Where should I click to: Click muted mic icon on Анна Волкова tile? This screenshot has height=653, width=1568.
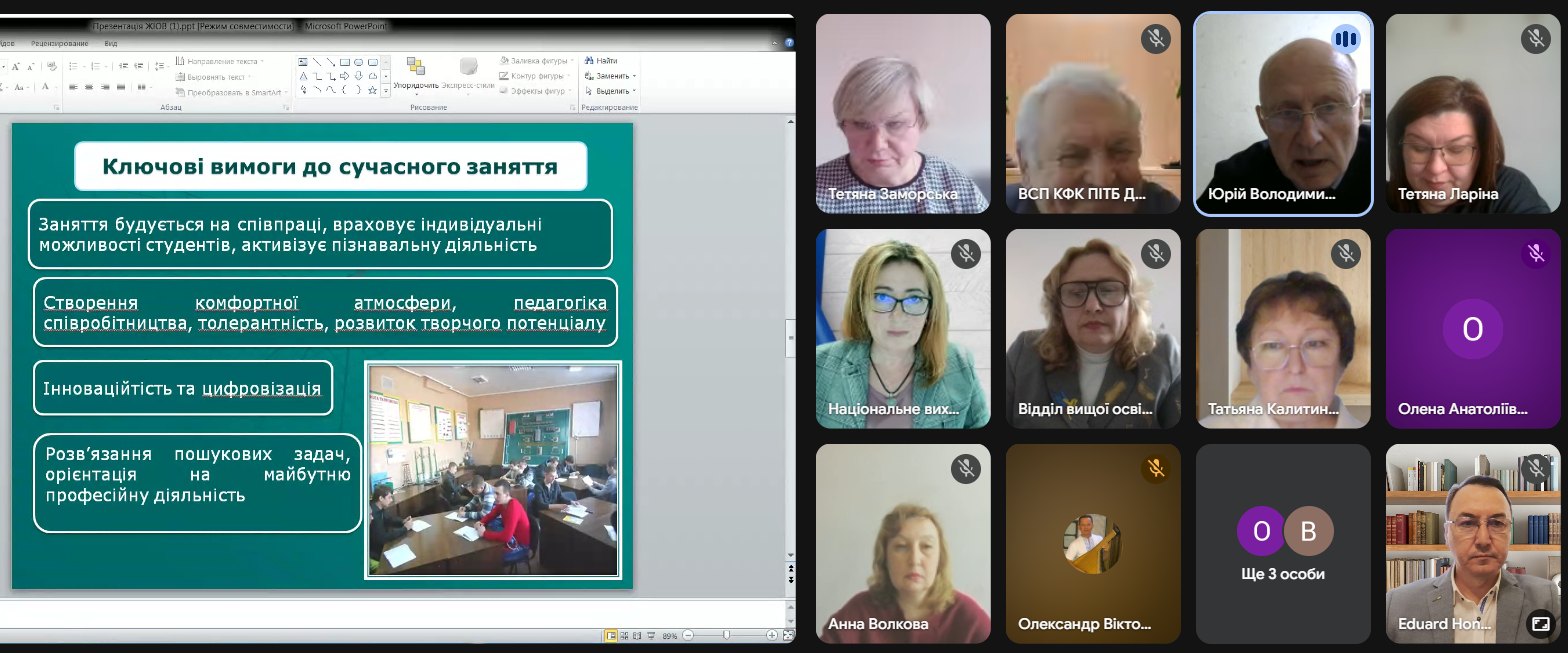[965, 468]
